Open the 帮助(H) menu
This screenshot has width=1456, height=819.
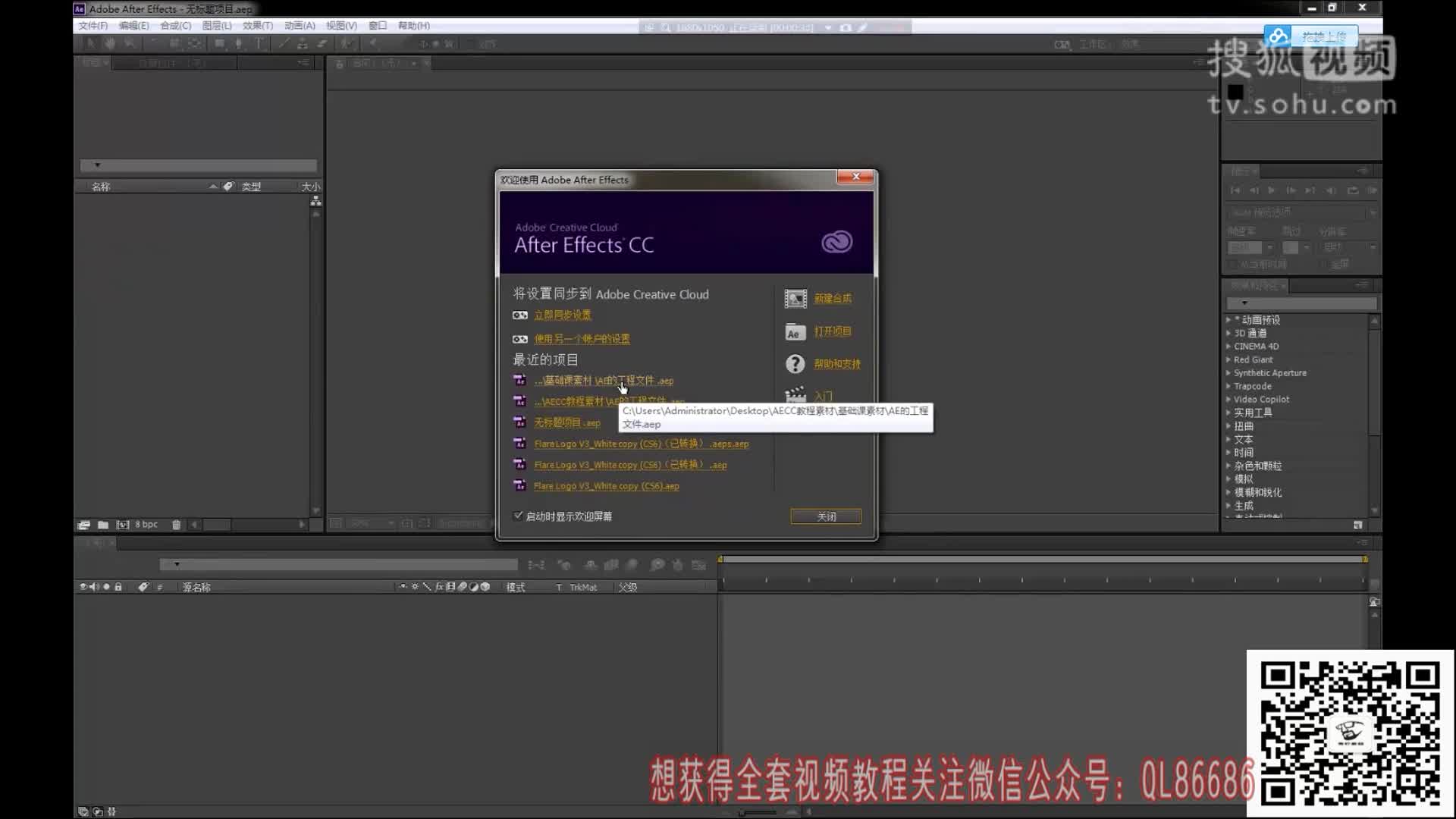coord(413,26)
